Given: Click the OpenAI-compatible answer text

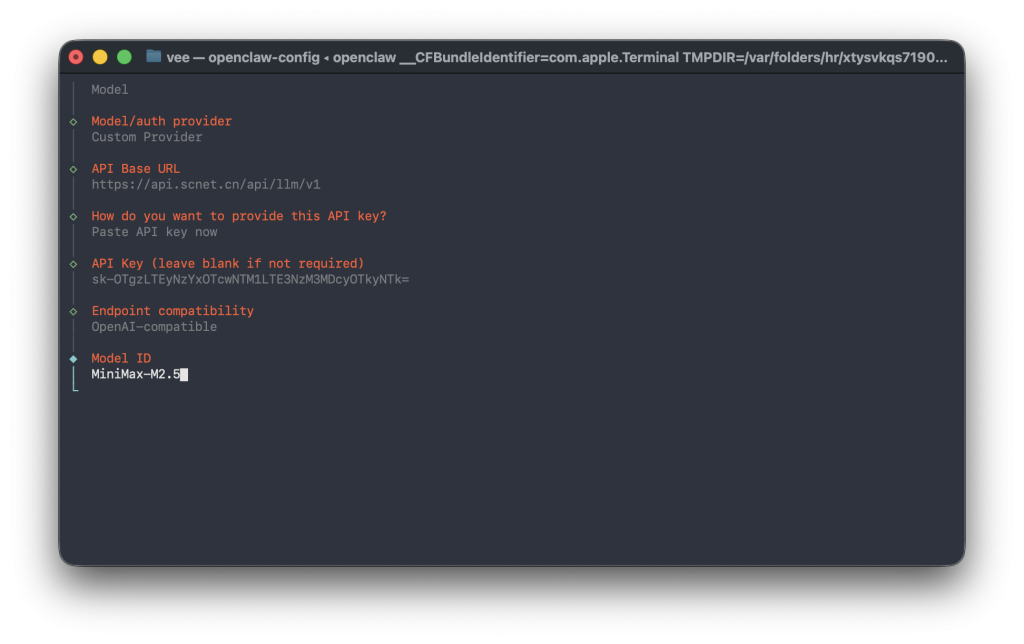Looking at the screenshot, I should coord(154,327).
